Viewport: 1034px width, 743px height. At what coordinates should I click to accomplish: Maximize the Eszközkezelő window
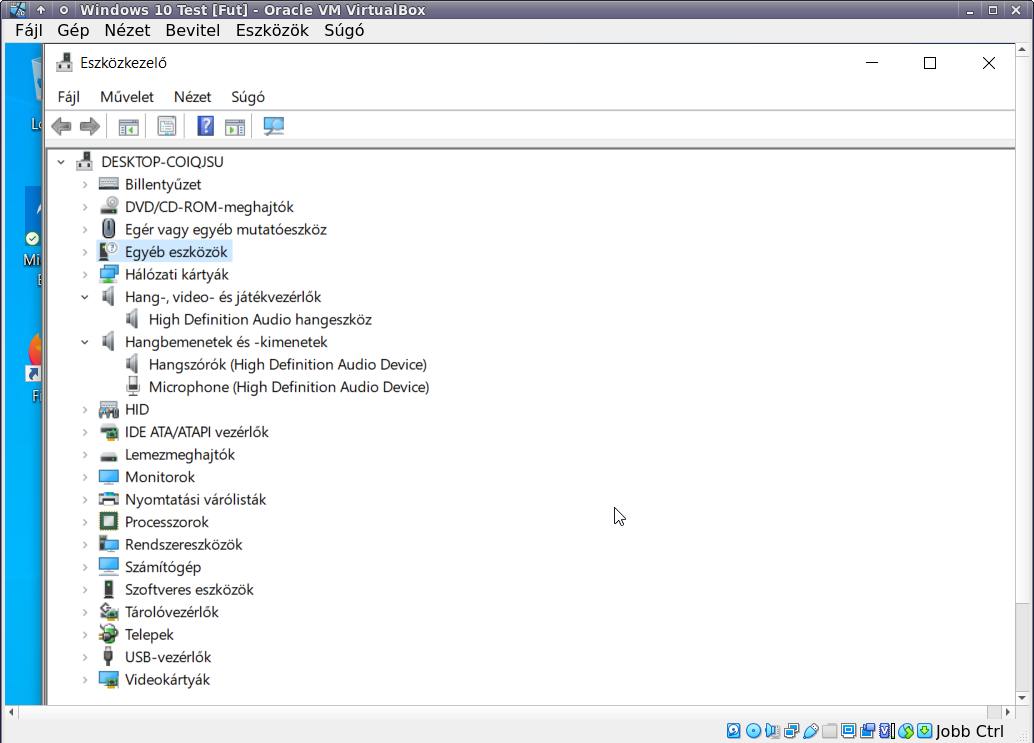(930, 63)
